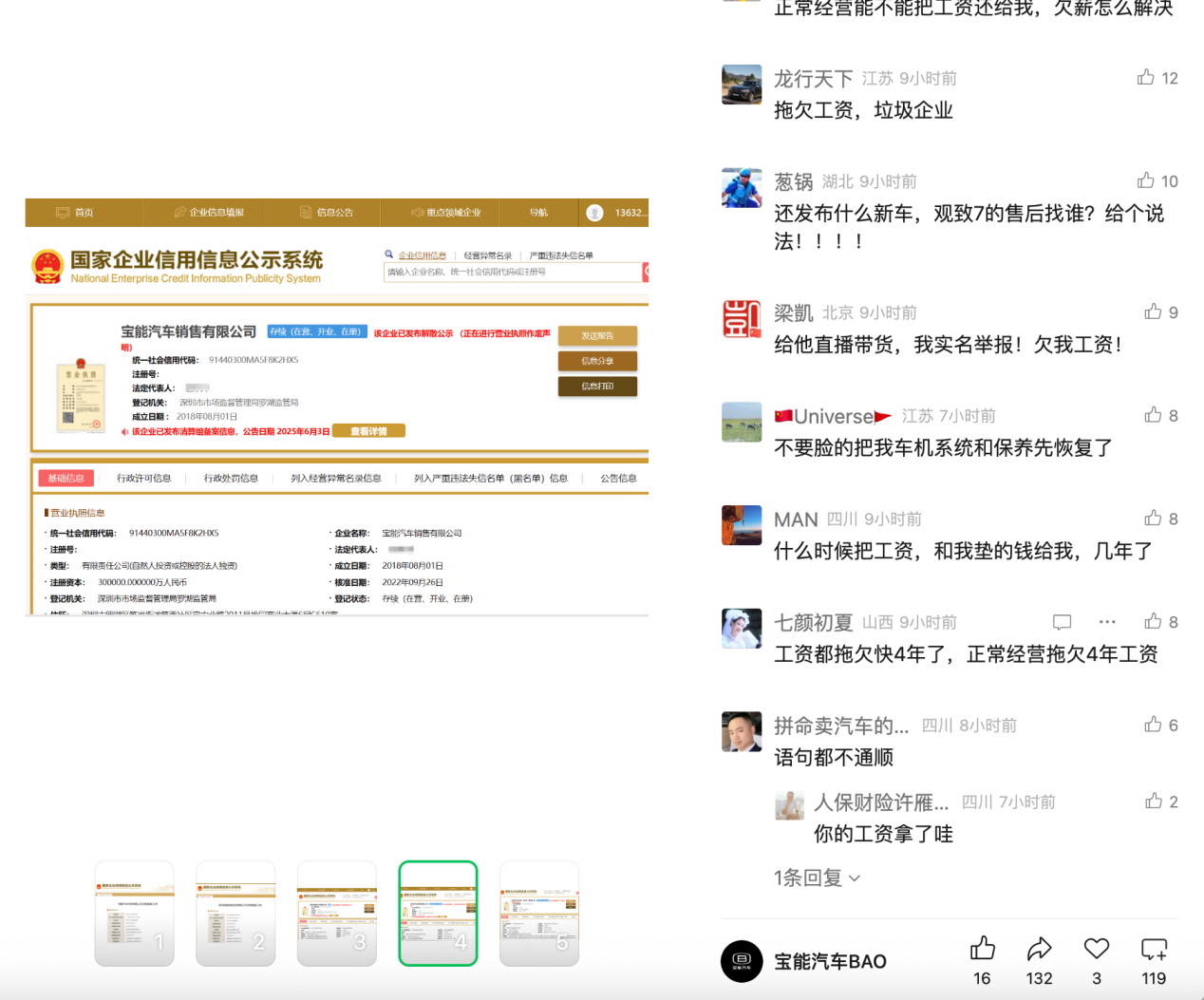Reply to 七颜初夏 via the speech bubble icon
This screenshot has height=1000, width=1204.
tap(1062, 622)
